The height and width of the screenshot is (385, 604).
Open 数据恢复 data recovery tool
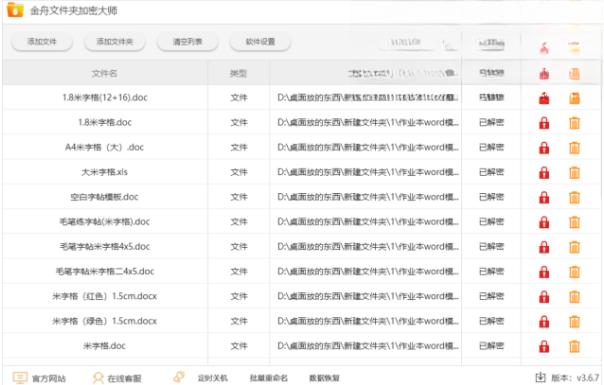[324, 378]
